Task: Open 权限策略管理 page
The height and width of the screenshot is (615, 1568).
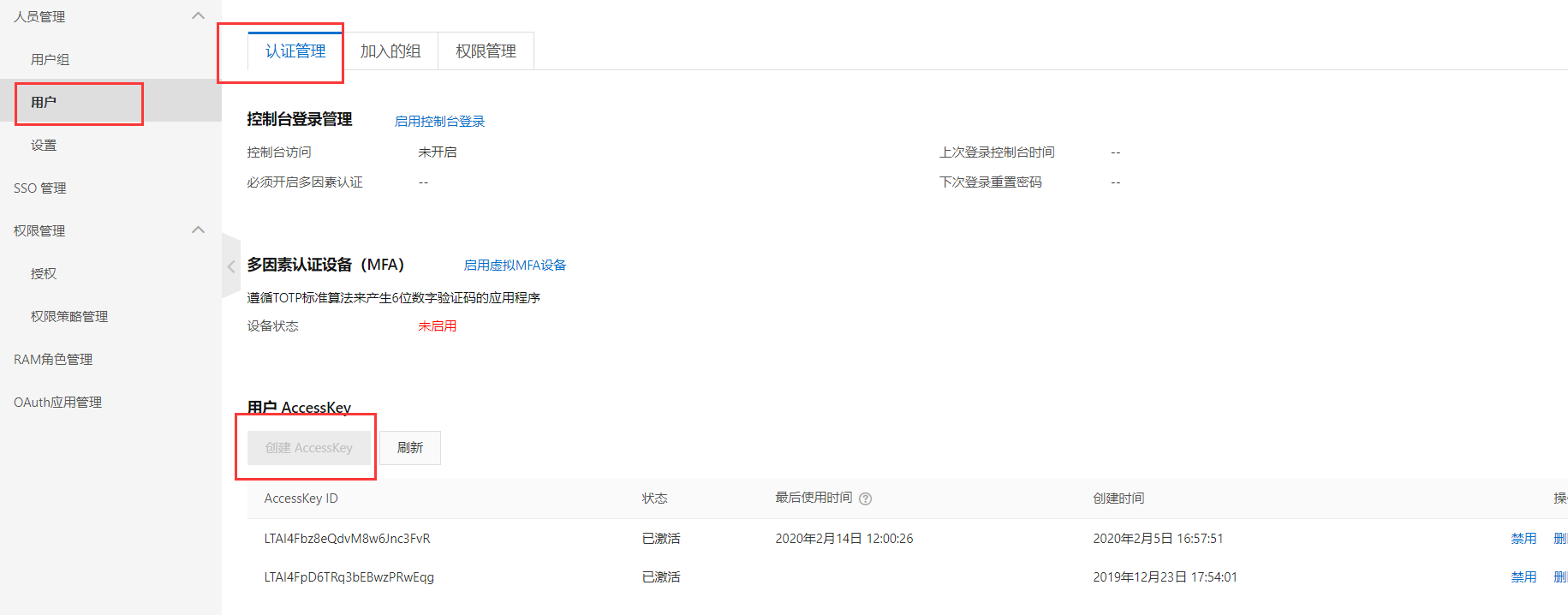Action: click(x=69, y=316)
